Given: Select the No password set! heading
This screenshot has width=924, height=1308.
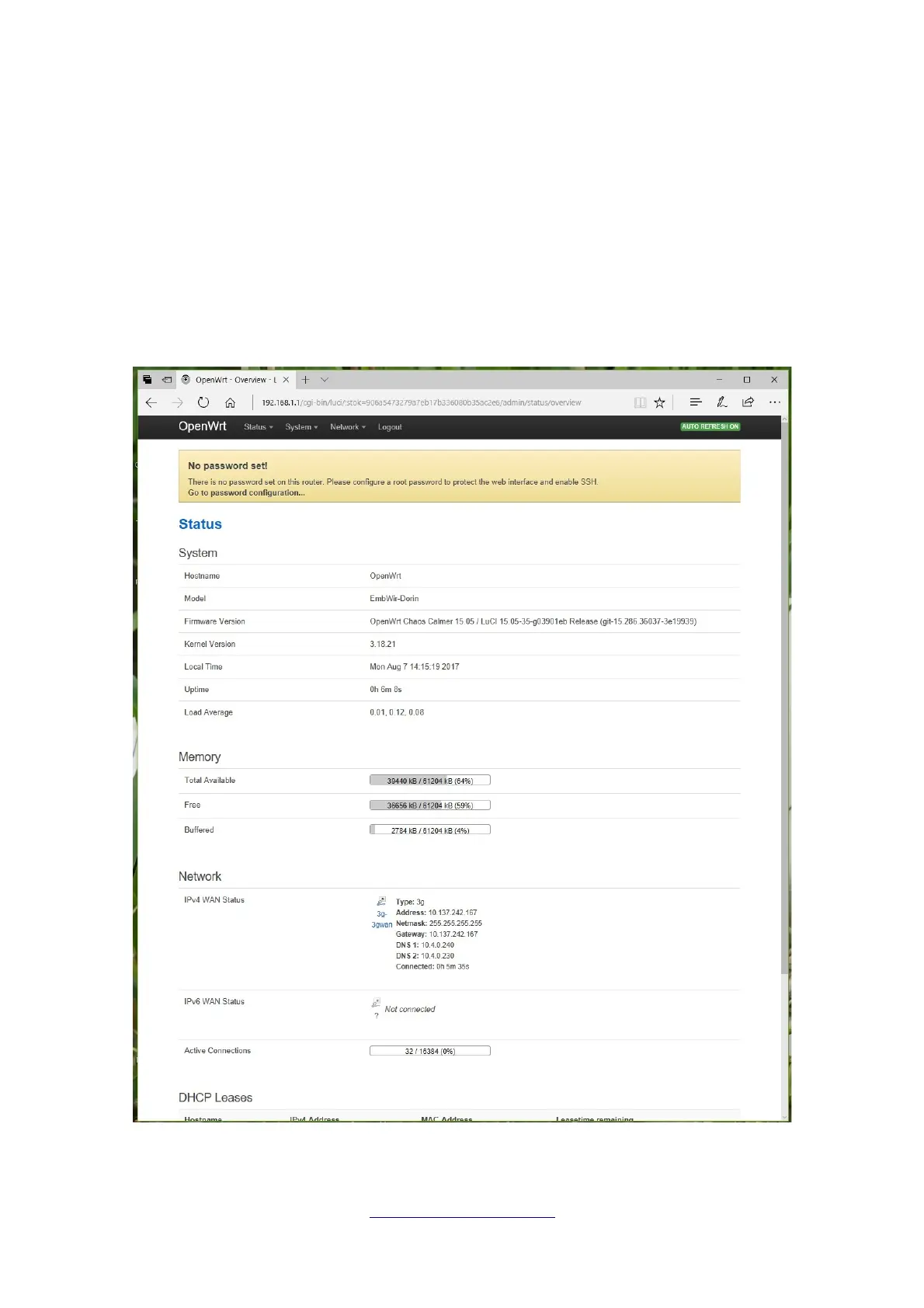Looking at the screenshot, I should pos(228,466).
